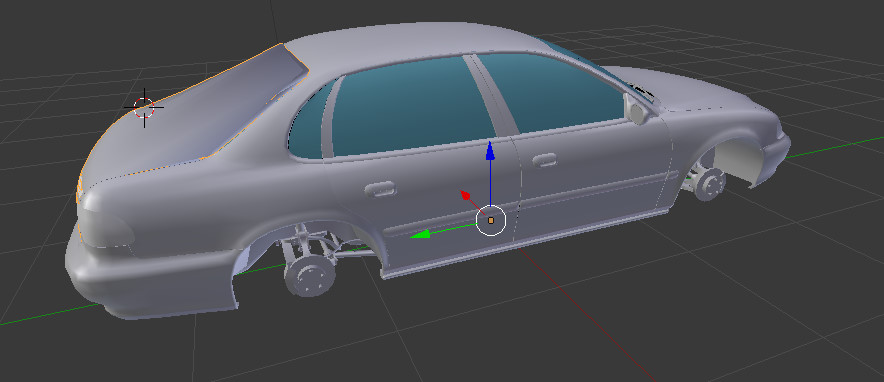Click the 3D cursor crosshair
The width and height of the screenshot is (884, 382).
pos(144,107)
